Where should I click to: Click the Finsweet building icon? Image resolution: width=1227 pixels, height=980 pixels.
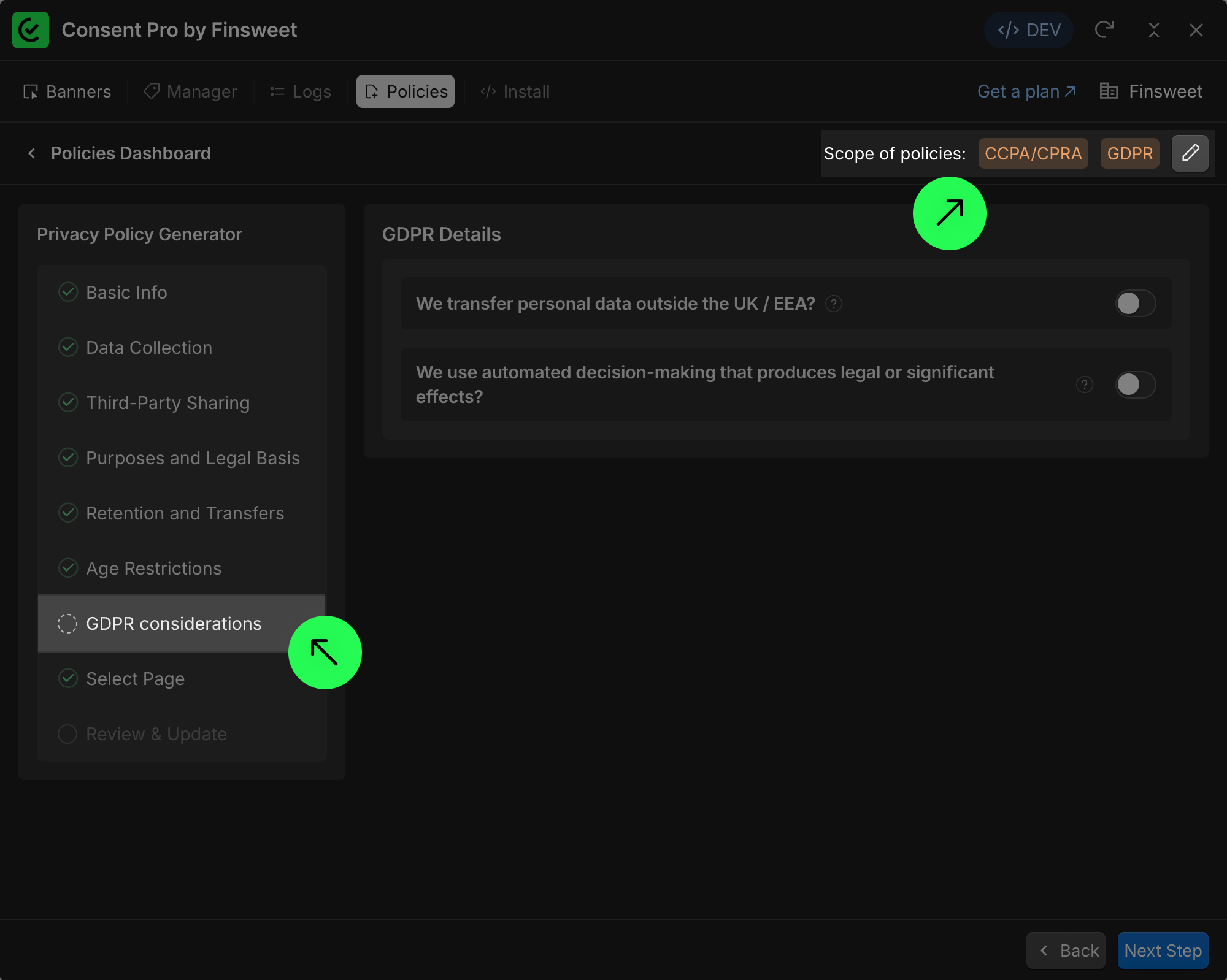point(1109,91)
